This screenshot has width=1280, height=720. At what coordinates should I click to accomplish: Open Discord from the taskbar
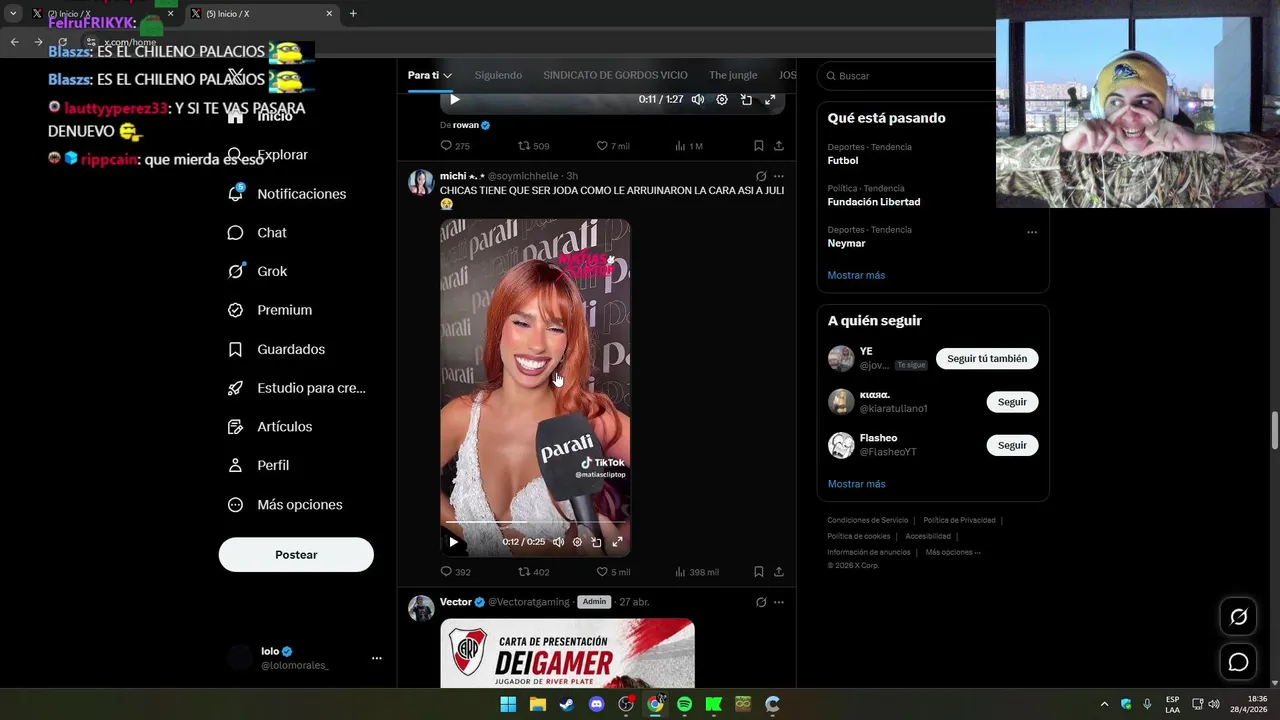(x=596, y=704)
